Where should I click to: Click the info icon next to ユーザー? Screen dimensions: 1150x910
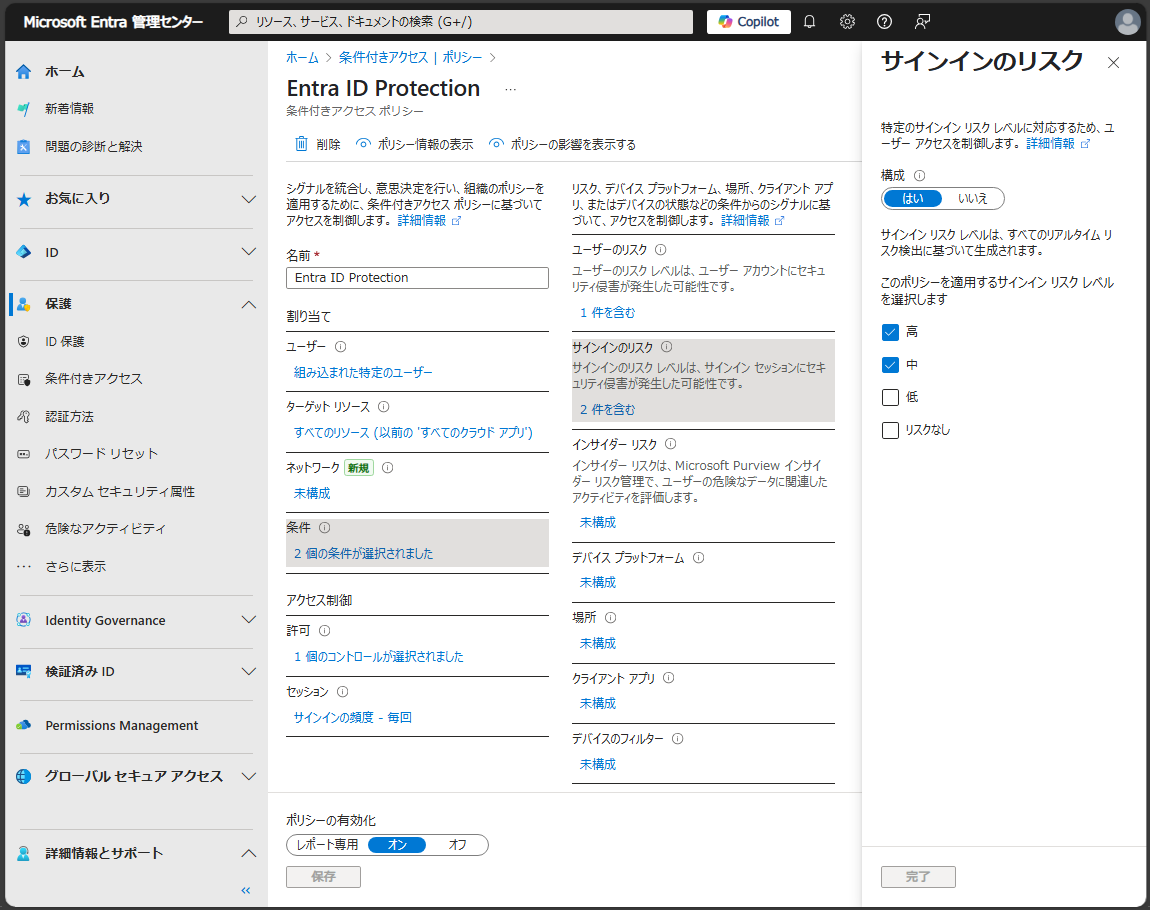[x=340, y=347]
